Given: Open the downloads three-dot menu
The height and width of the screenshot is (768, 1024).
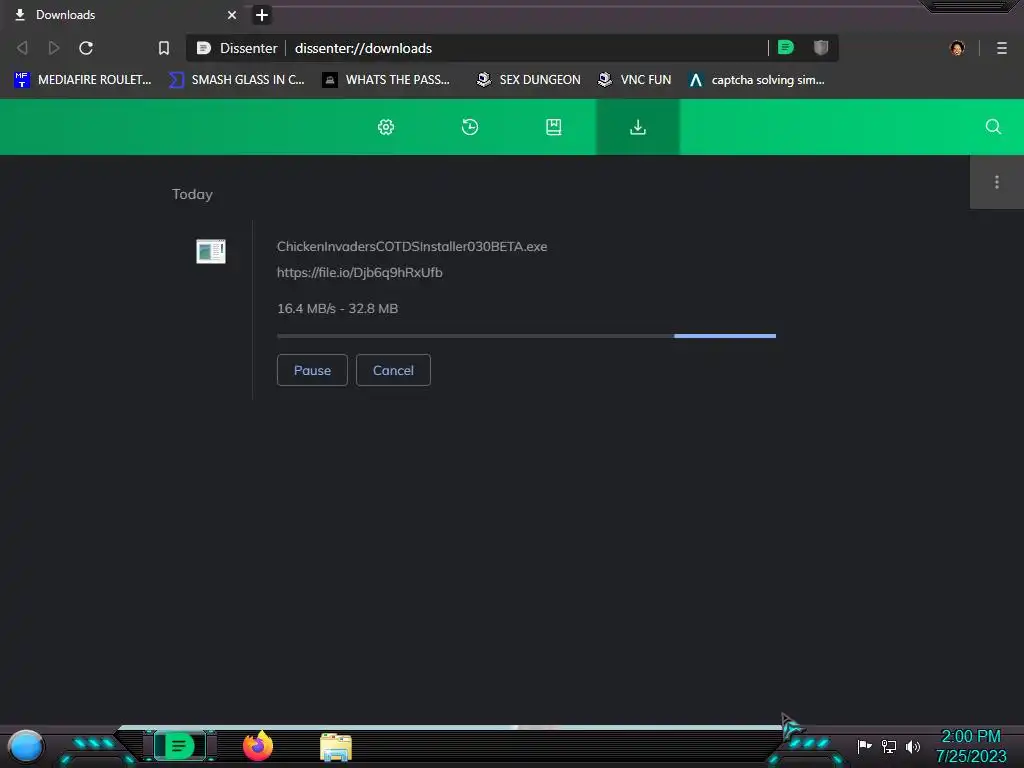Looking at the screenshot, I should pos(997,182).
